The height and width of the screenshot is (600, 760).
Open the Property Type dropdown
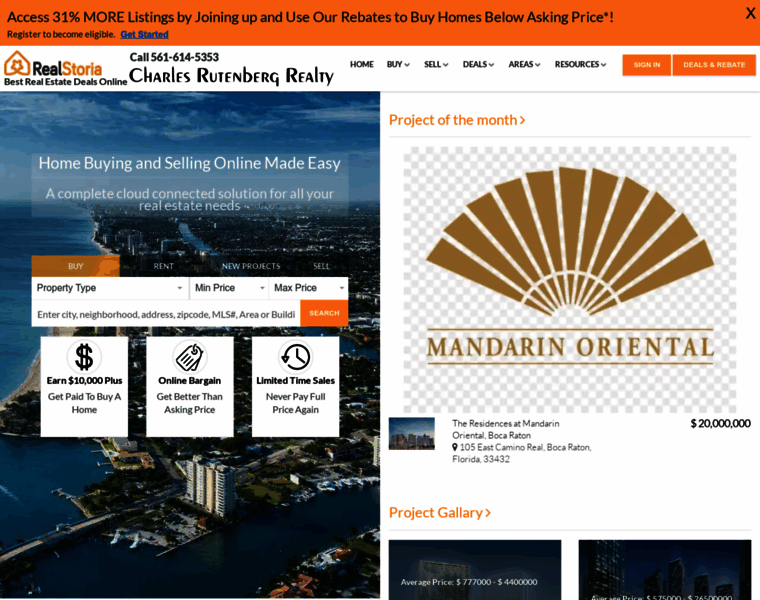click(110, 288)
